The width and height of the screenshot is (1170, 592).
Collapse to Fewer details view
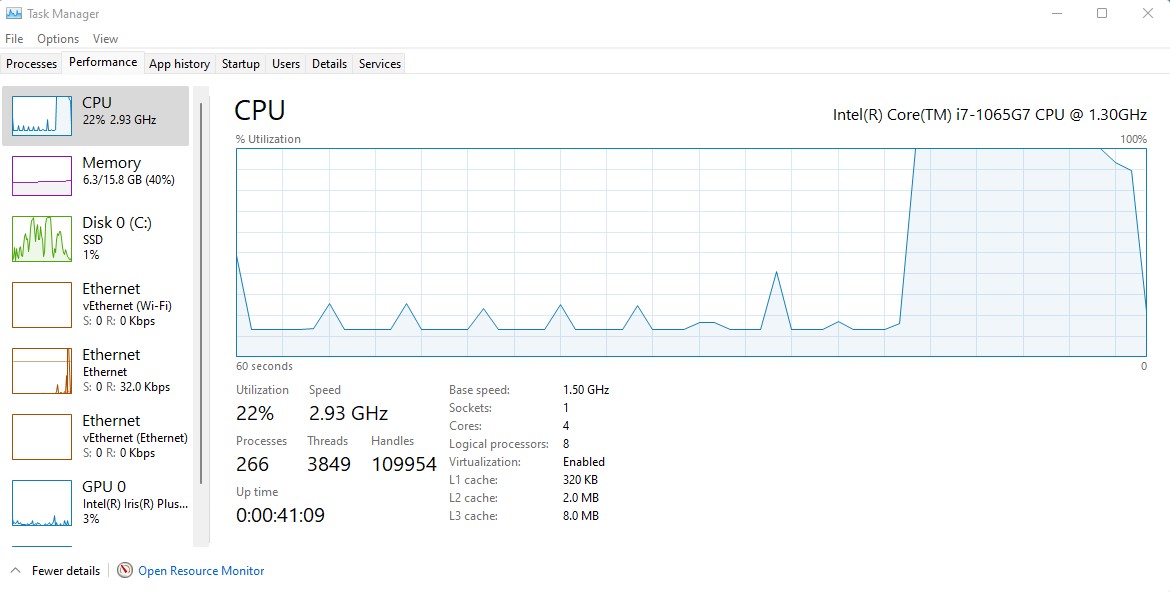(57, 570)
